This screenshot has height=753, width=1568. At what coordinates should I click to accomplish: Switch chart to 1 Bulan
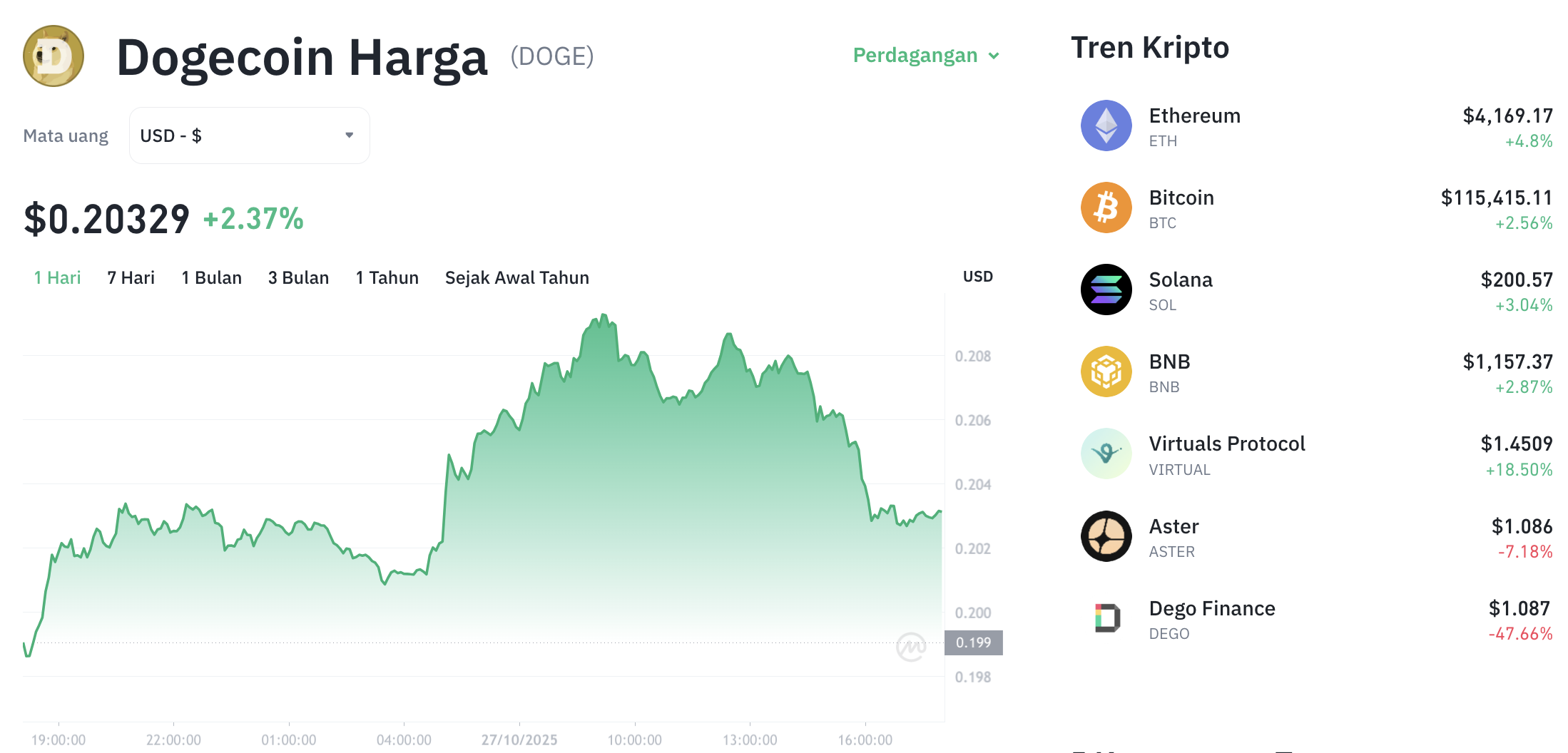pyautogui.click(x=211, y=277)
